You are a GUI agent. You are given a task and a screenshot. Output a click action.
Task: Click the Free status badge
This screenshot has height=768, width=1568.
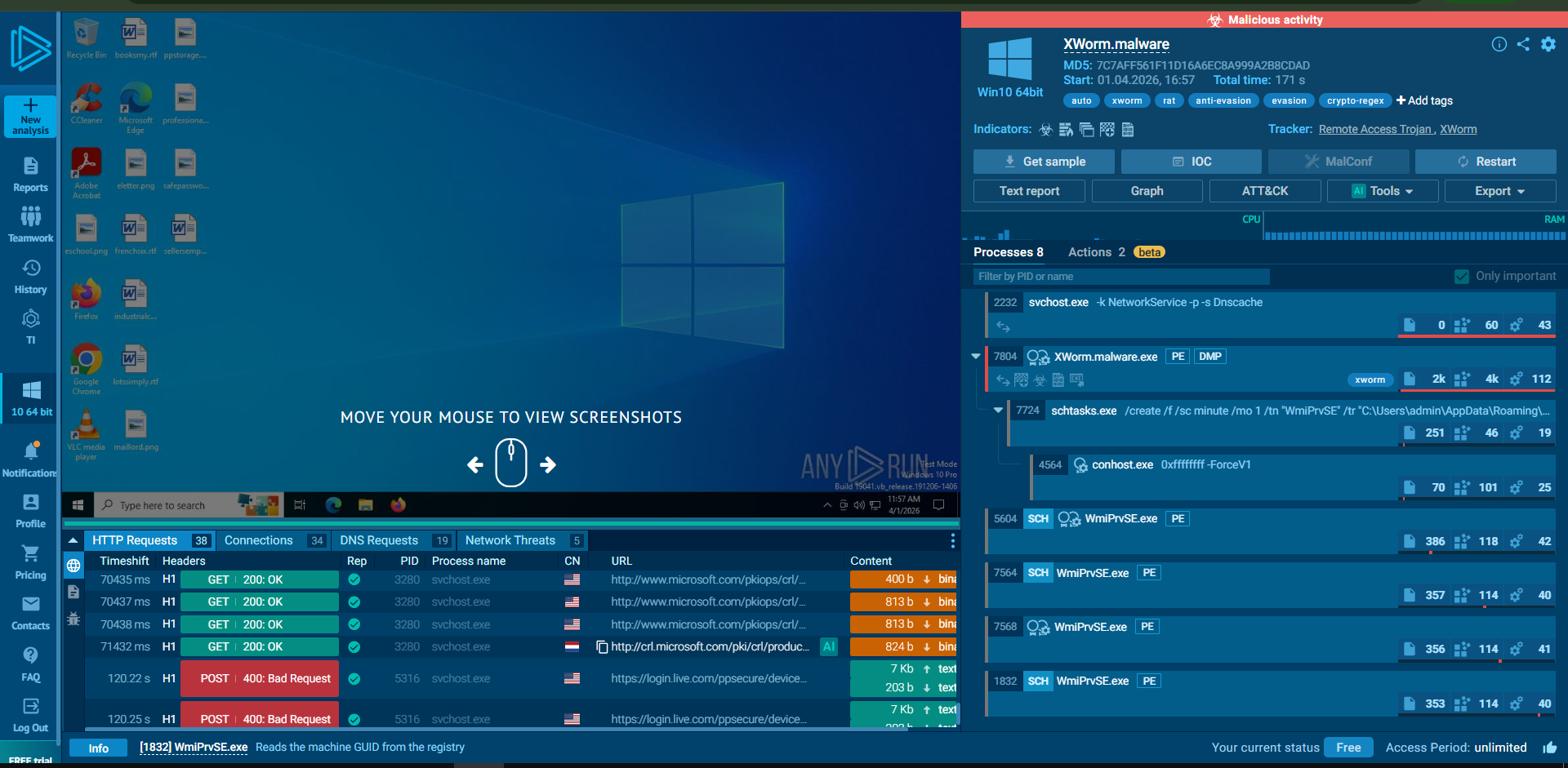click(x=1348, y=748)
